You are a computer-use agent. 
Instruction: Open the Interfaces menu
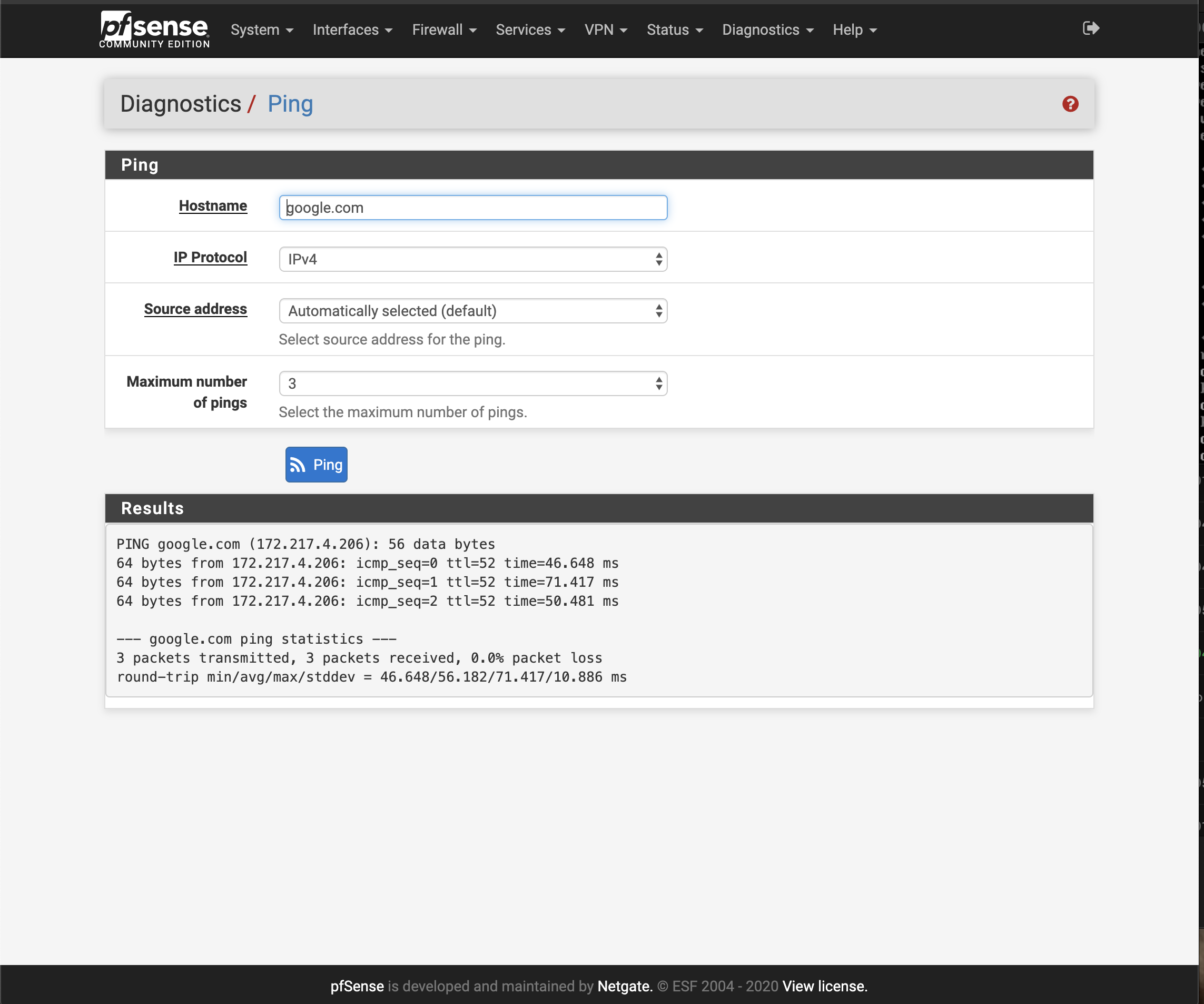pyautogui.click(x=352, y=30)
